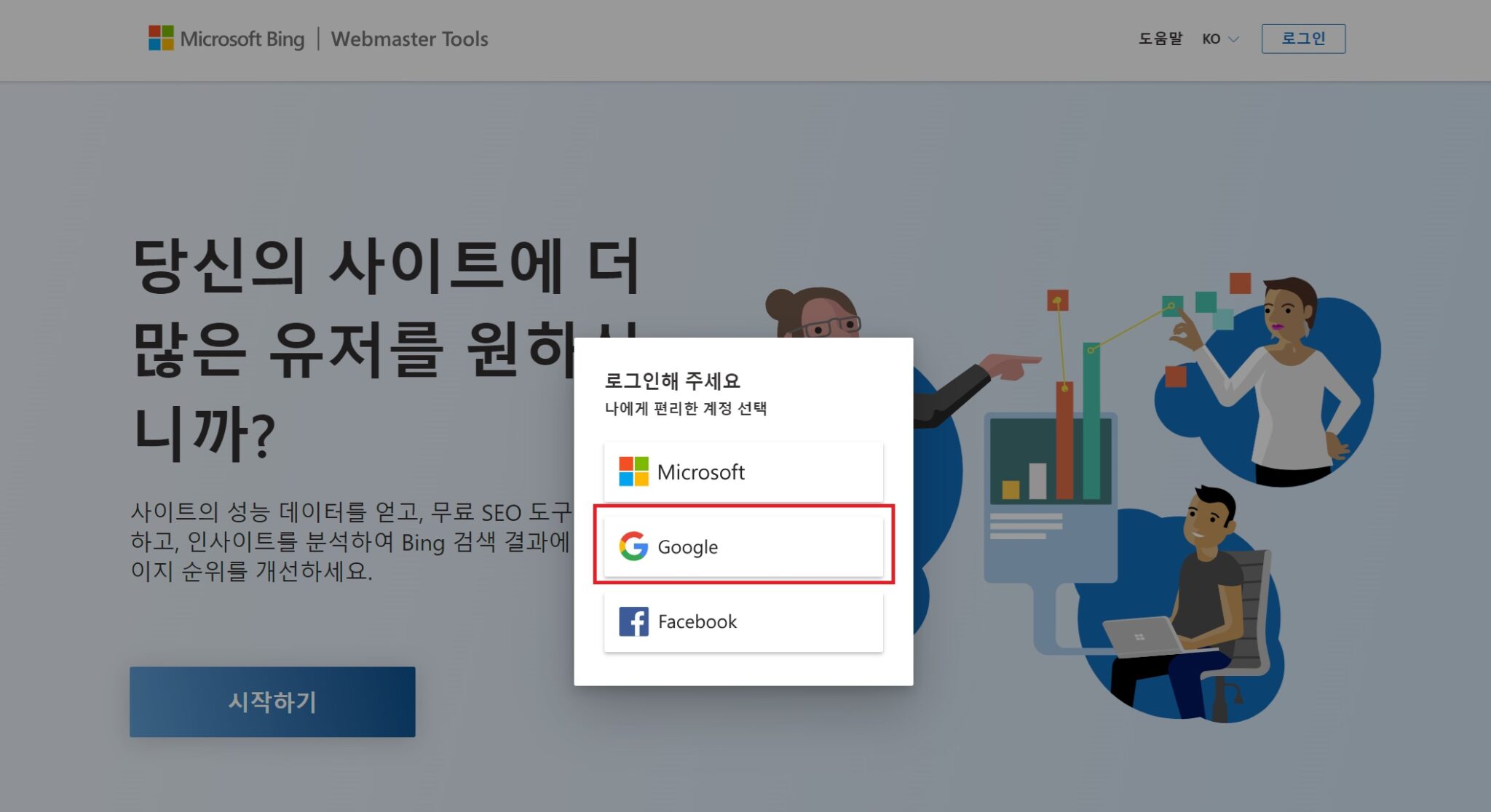Open 도움말 in the top navigation

[1160, 39]
